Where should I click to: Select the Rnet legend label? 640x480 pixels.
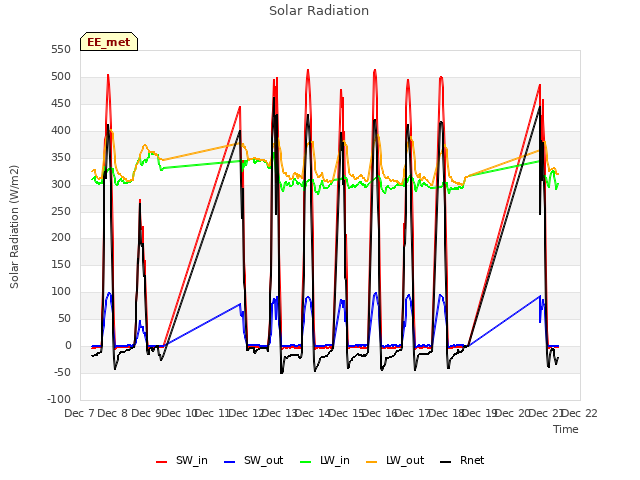point(472,460)
